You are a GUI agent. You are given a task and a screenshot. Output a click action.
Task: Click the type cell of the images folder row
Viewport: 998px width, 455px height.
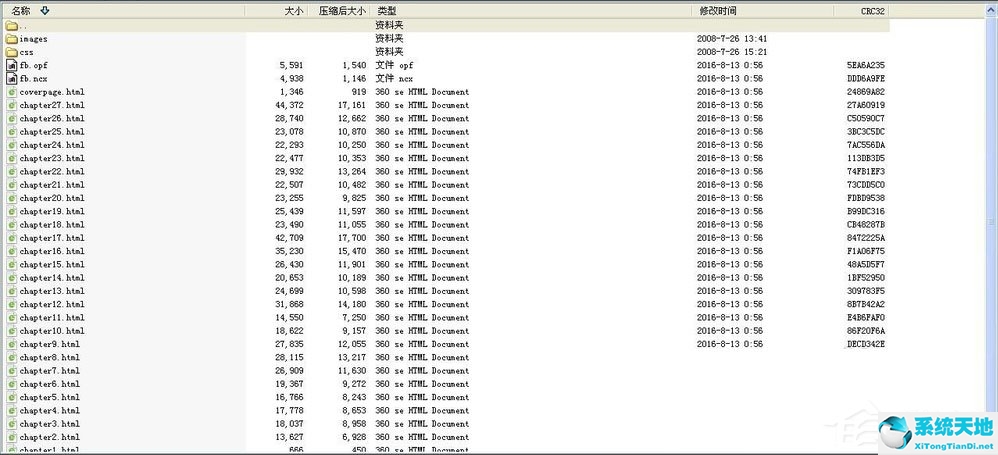pyautogui.click(x=389, y=39)
